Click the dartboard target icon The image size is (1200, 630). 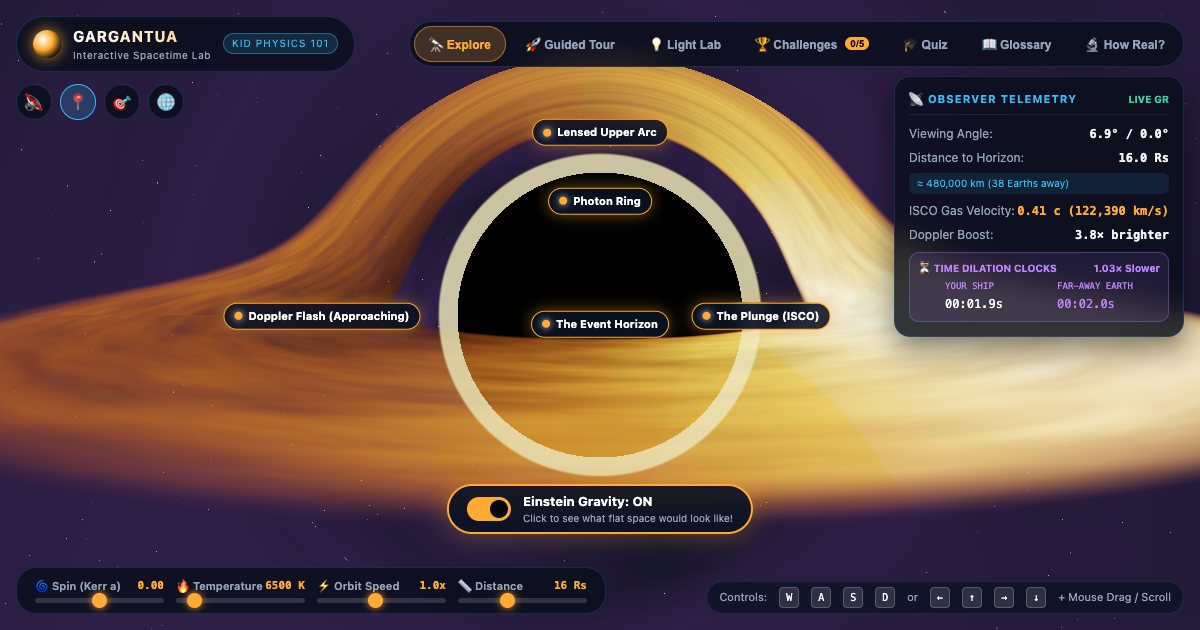[122, 102]
